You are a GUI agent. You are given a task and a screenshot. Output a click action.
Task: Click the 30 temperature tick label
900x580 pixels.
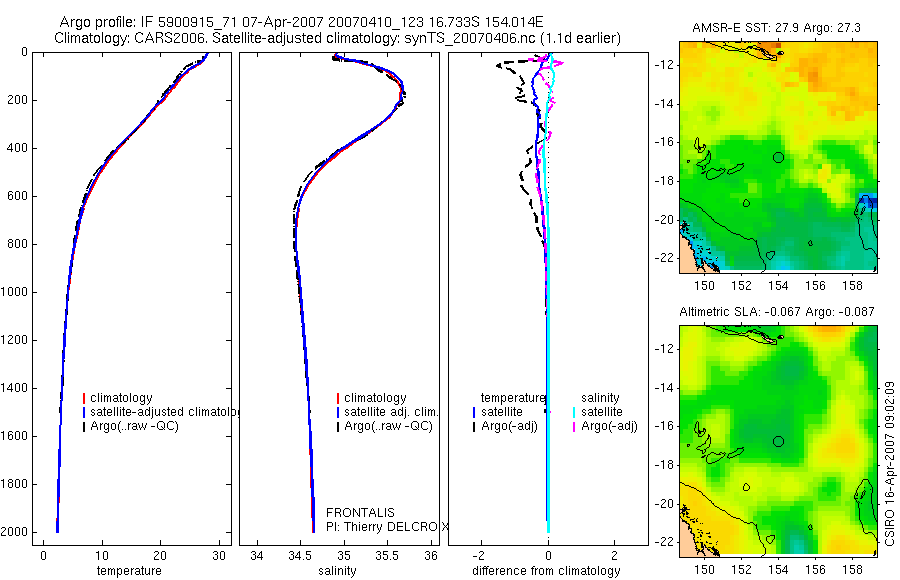click(x=219, y=556)
